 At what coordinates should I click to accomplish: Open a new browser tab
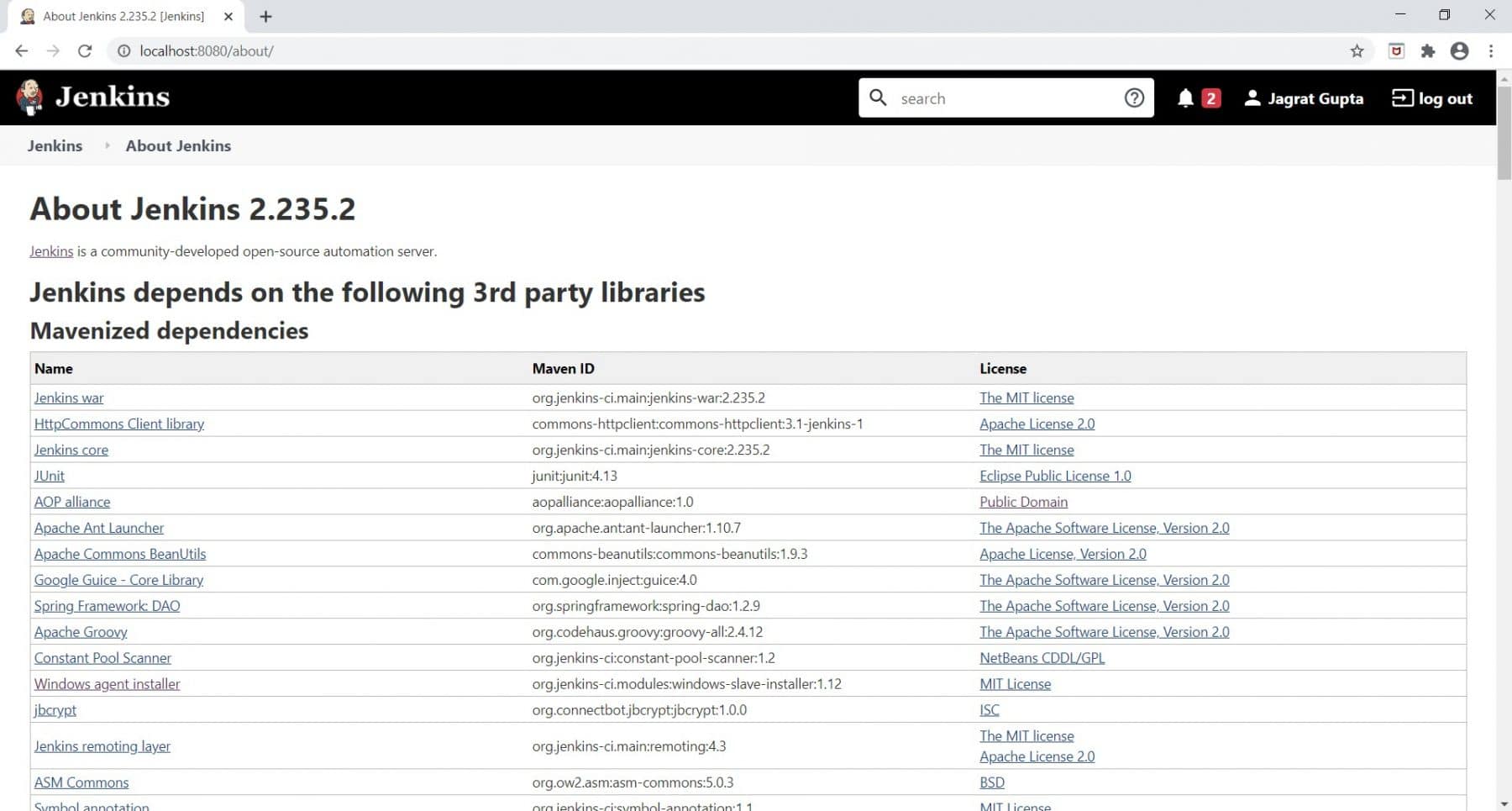click(x=265, y=16)
